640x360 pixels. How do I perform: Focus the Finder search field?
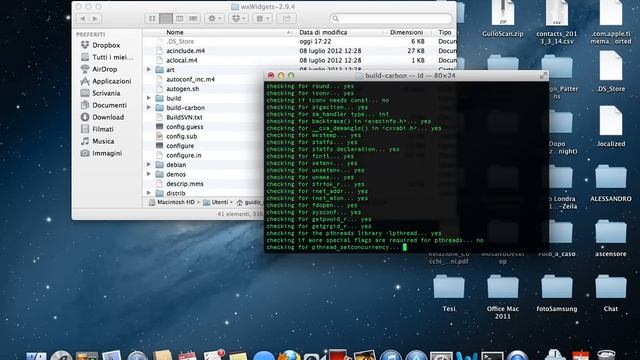[x=391, y=18]
